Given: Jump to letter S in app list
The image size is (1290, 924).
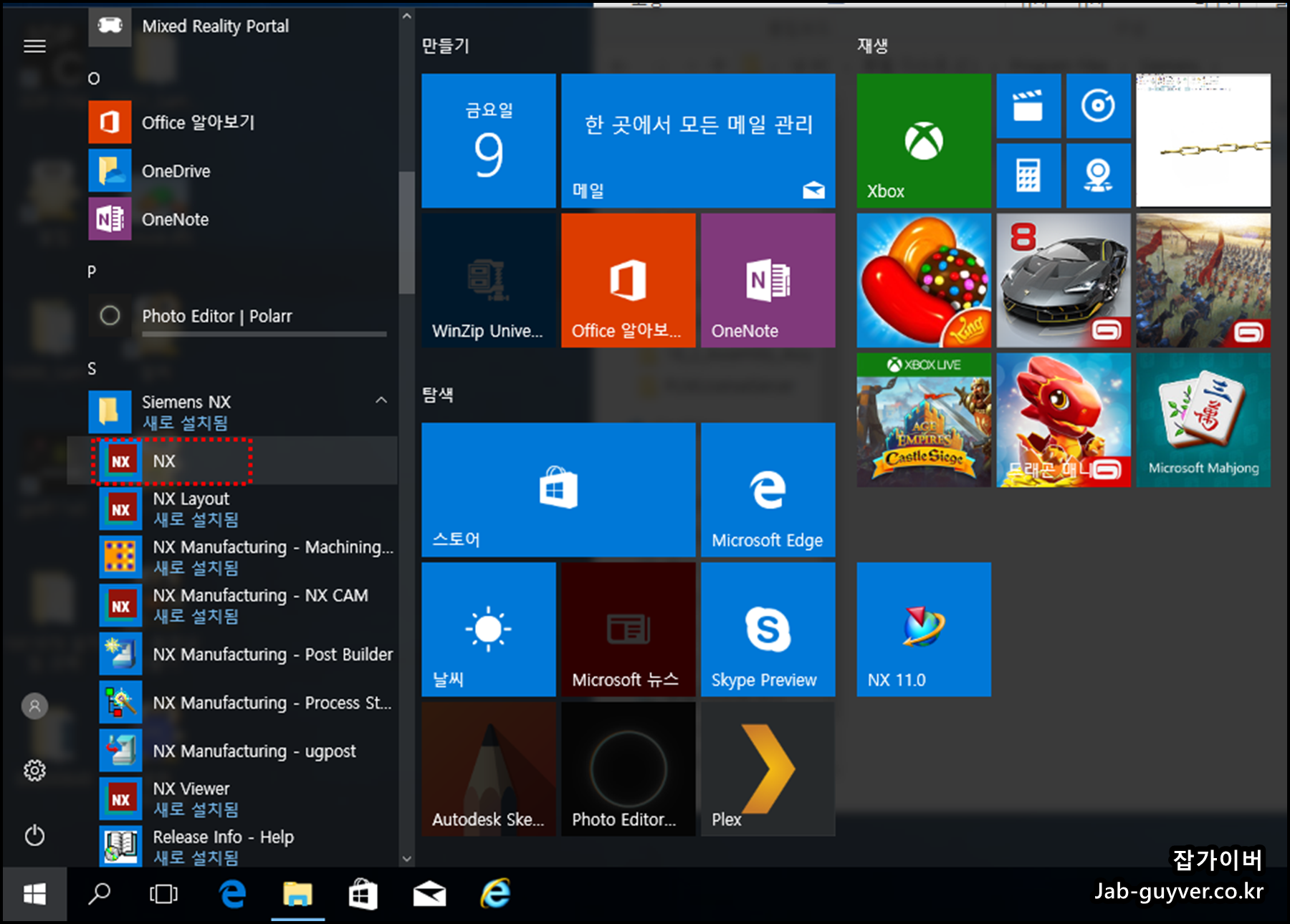Looking at the screenshot, I should click(92, 369).
